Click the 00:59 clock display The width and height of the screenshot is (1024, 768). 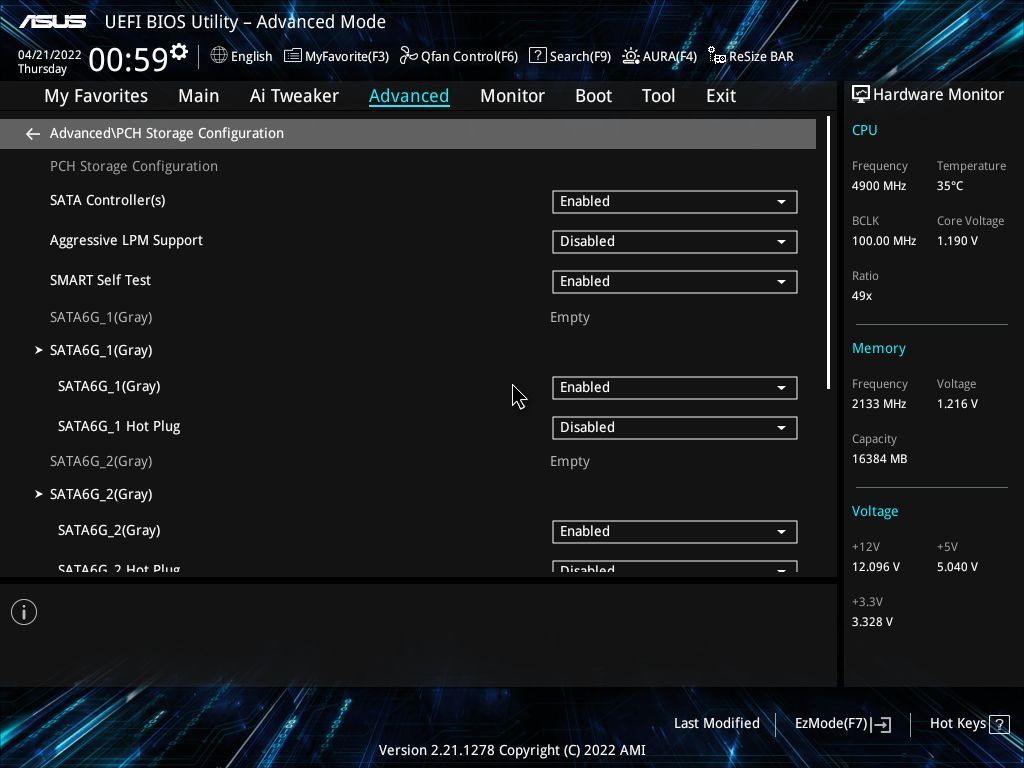click(129, 59)
